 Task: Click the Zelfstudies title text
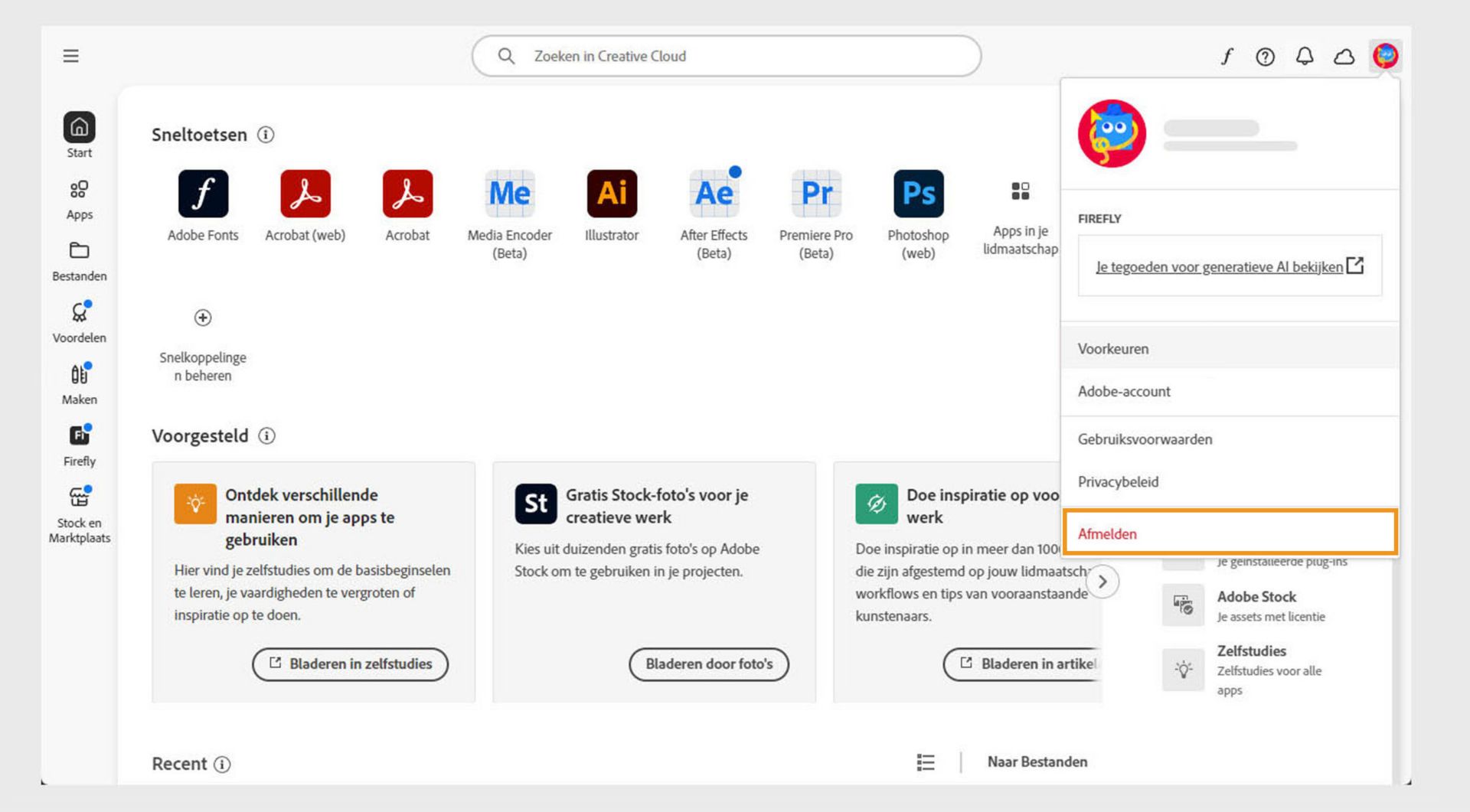1252,651
